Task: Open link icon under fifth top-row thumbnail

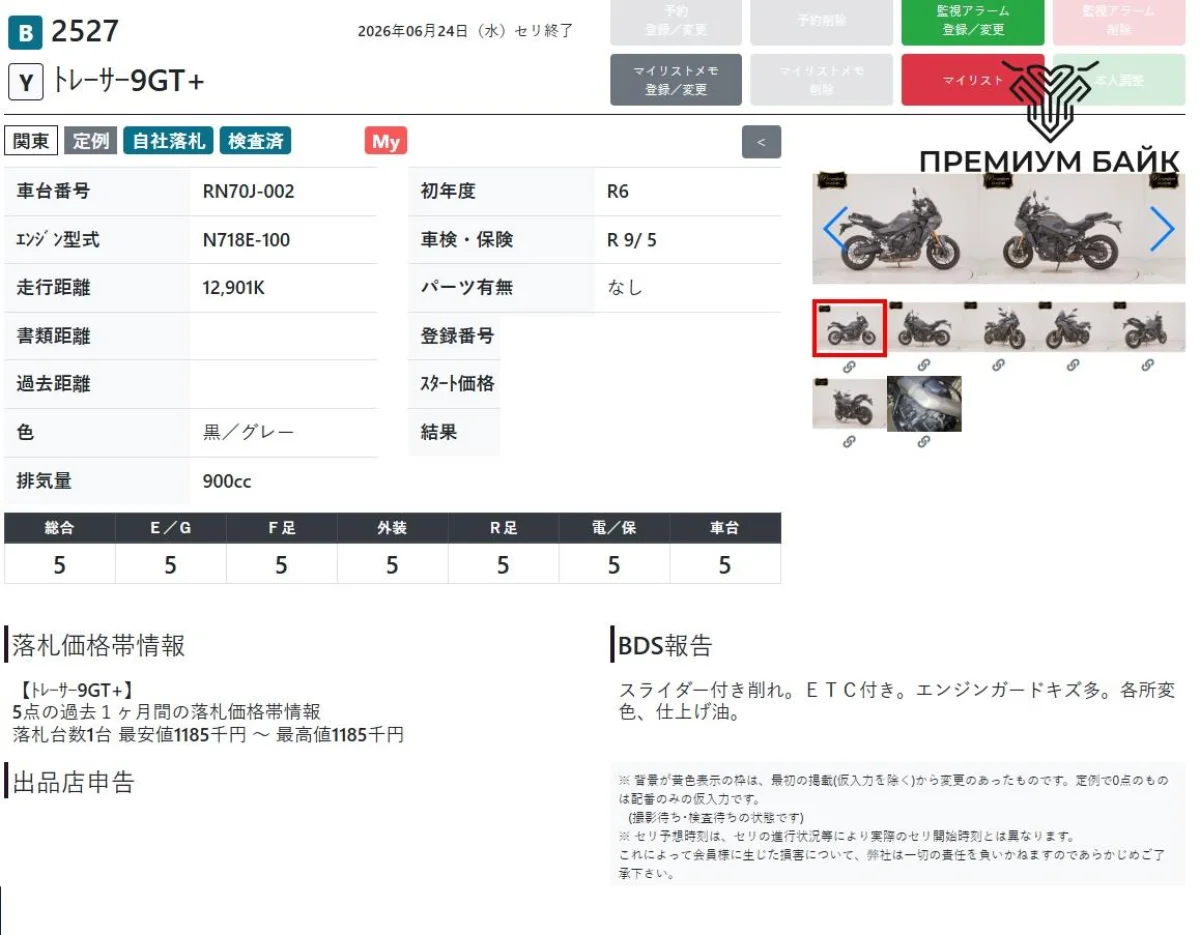Action: coord(1148,366)
